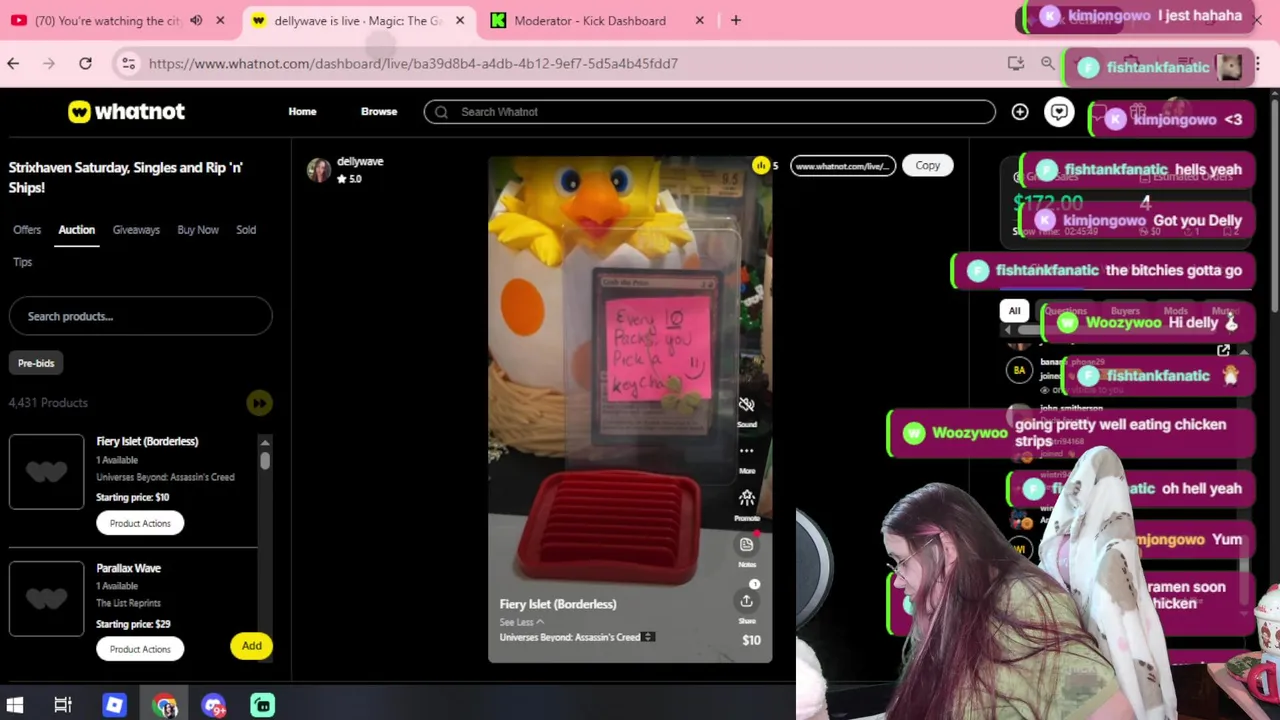Screen dimensions: 1280x720
Task: Open the Notes icon on the stream
Action: (x=746, y=545)
